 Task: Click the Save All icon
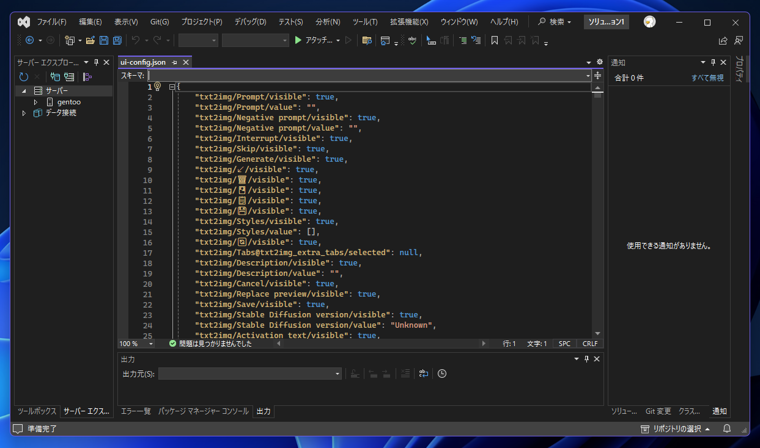tap(117, 41)
